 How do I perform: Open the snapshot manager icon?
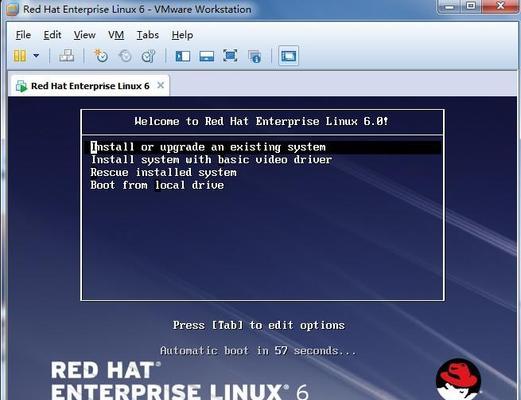[x=149, y=56]
